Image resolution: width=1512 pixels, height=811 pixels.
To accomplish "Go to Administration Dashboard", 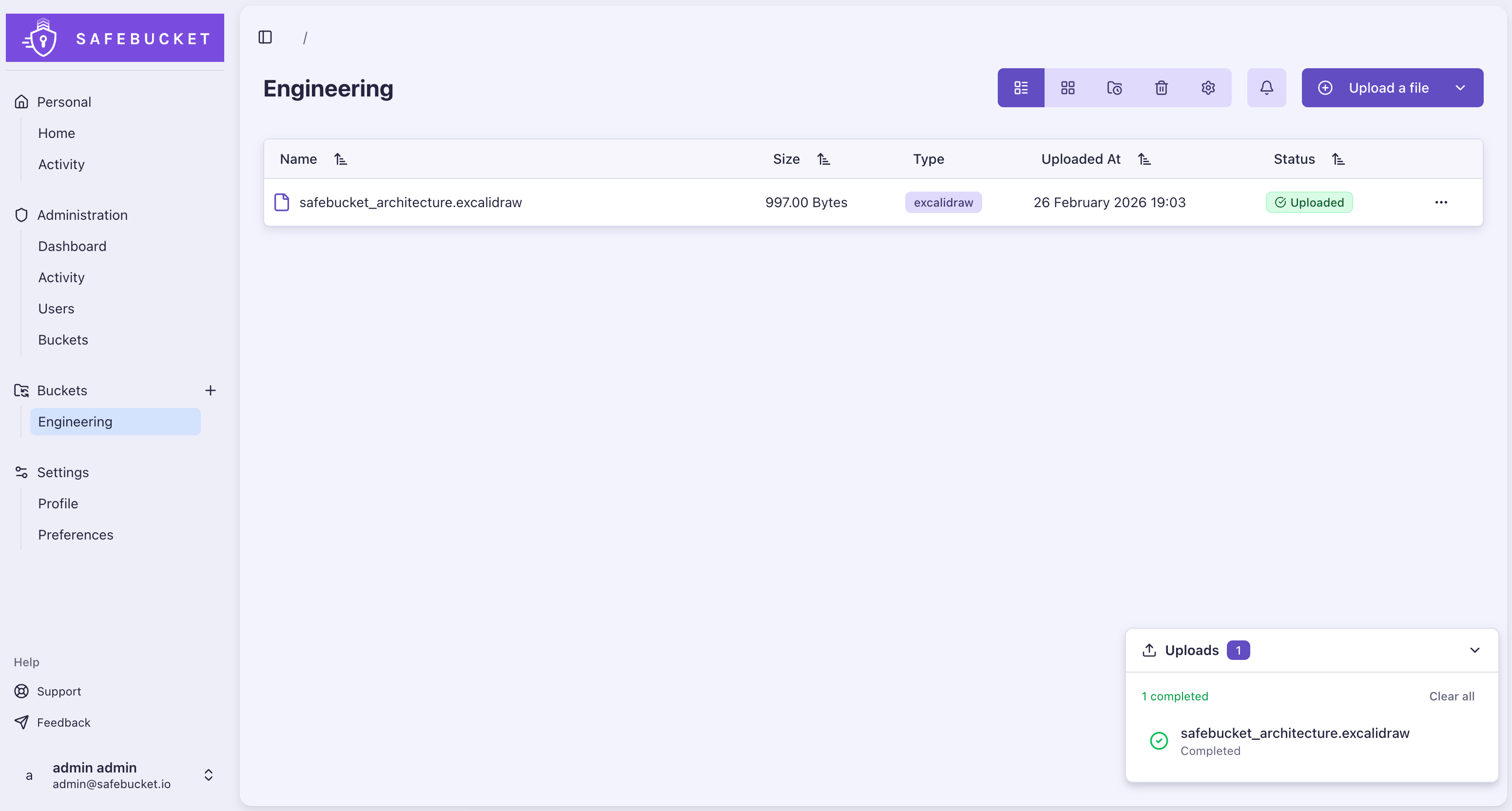I will [72, 247].
